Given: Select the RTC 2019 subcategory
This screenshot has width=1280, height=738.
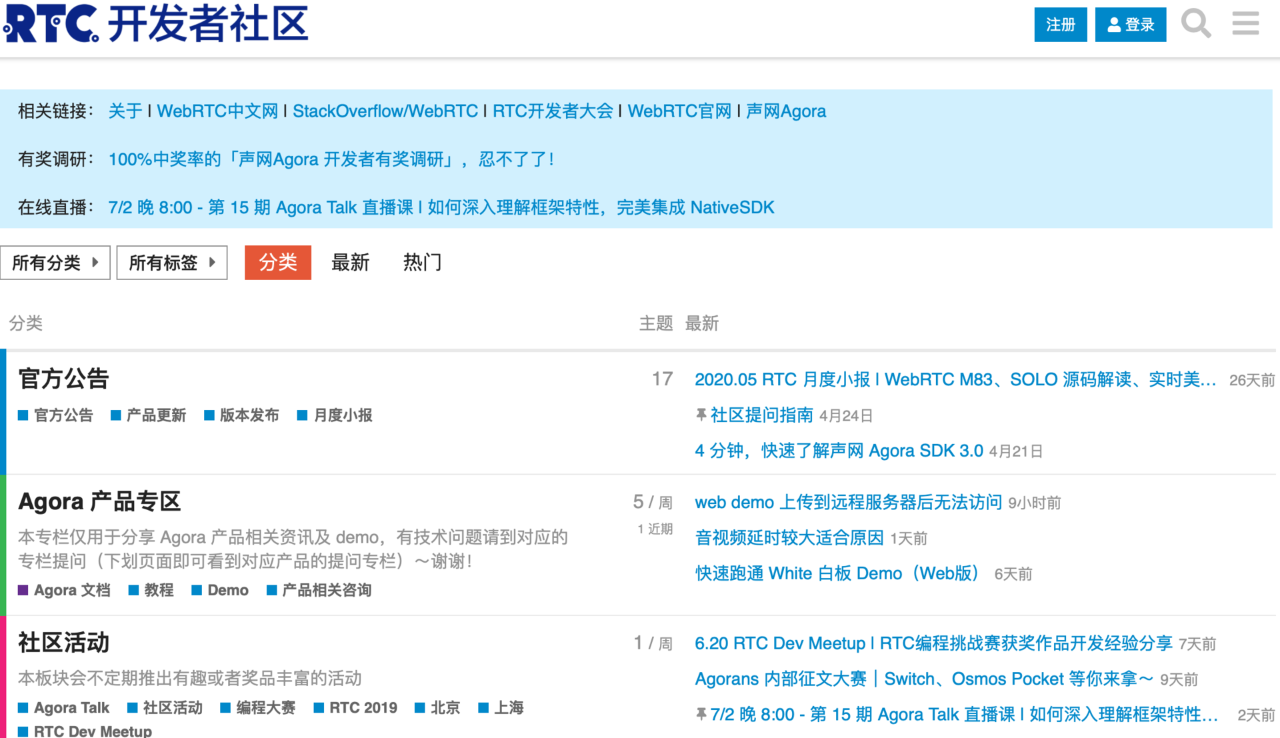Looking at the screenshot, I should tap(355, 707).
